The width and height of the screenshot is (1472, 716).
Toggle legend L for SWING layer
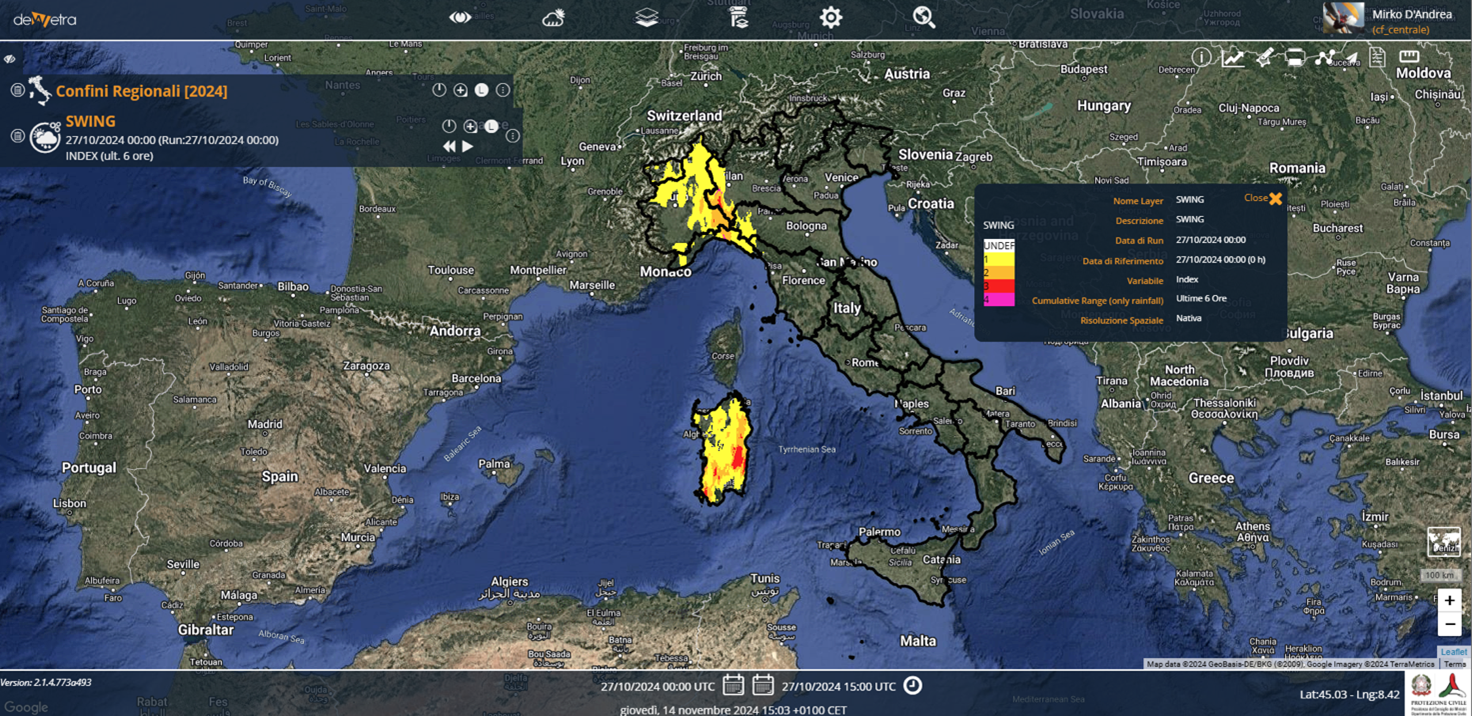492,126
